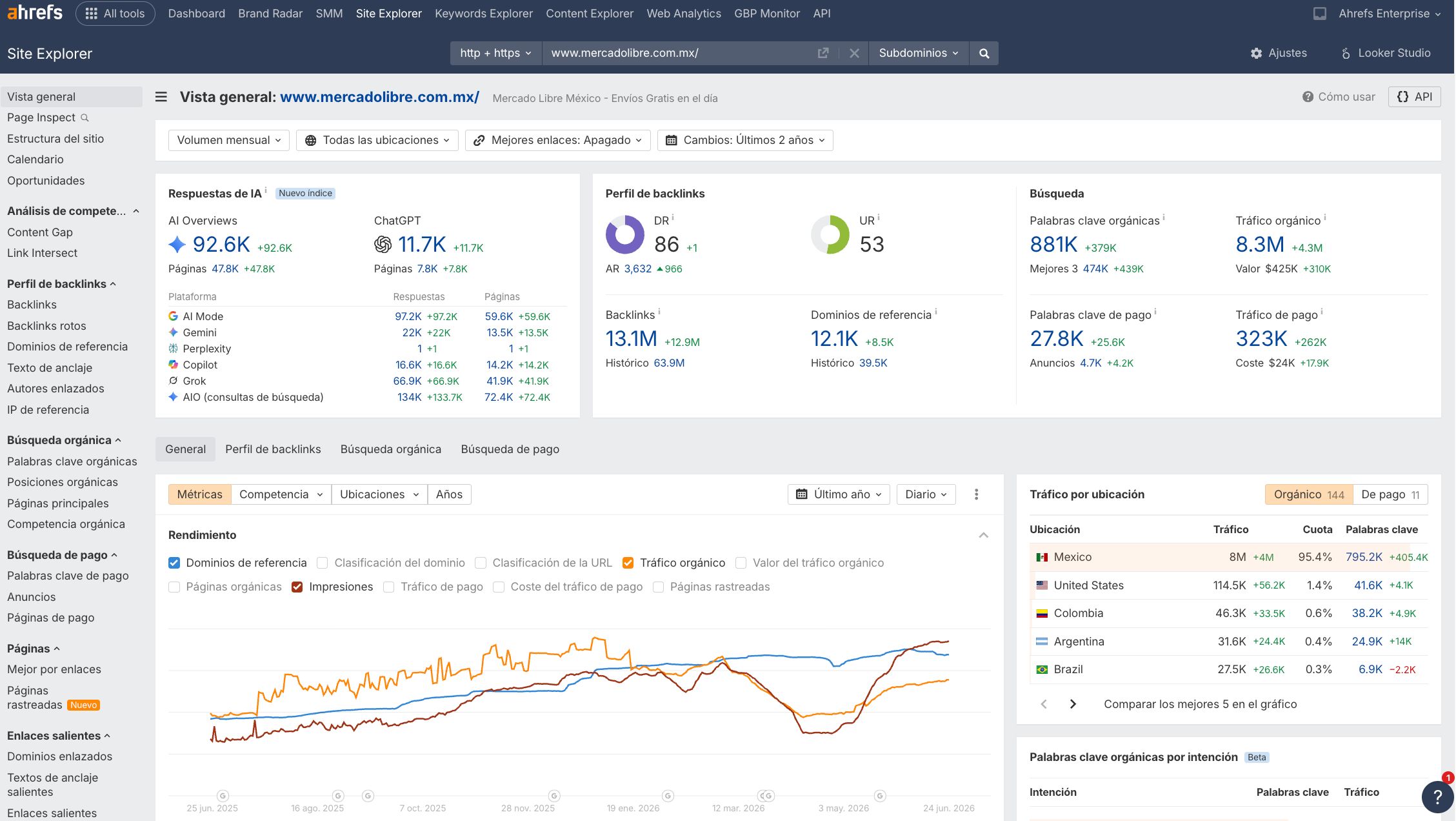
Task: Enable Páginas rastreadas checkbox
Action: (659, 587)
